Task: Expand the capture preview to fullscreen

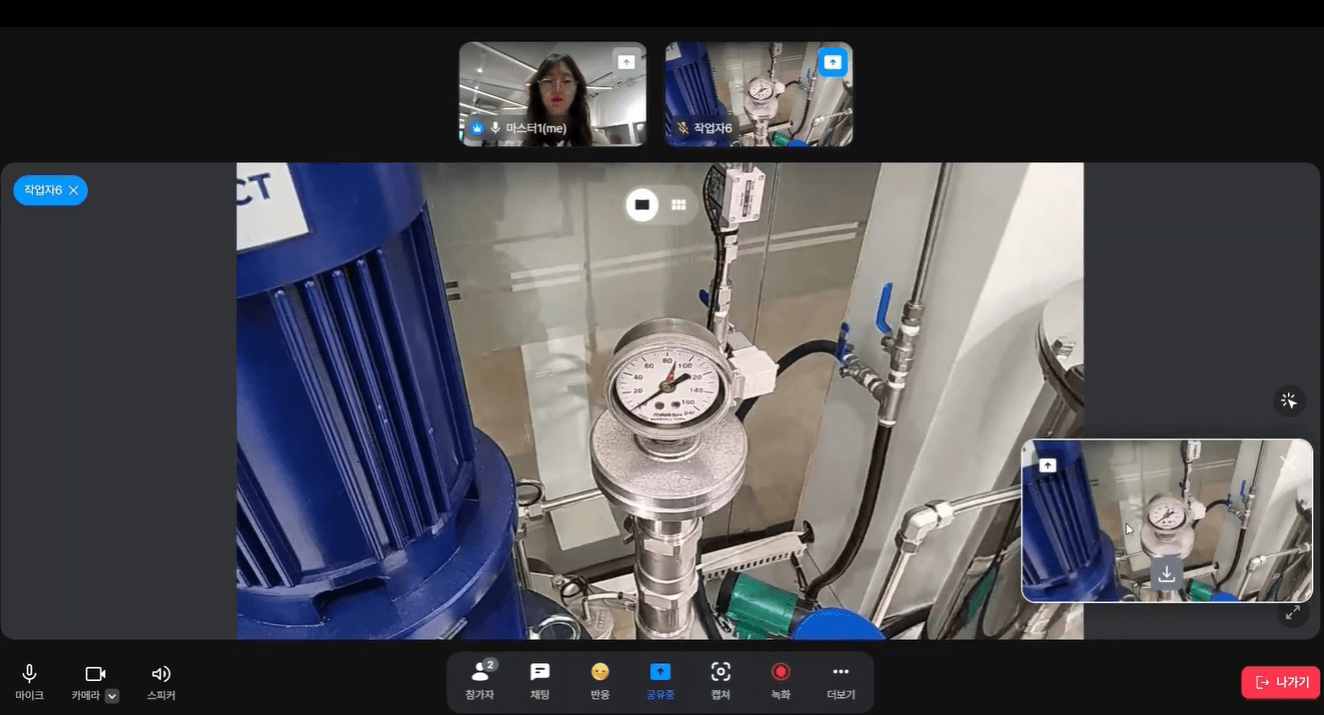Action: tap(1293, 612)
